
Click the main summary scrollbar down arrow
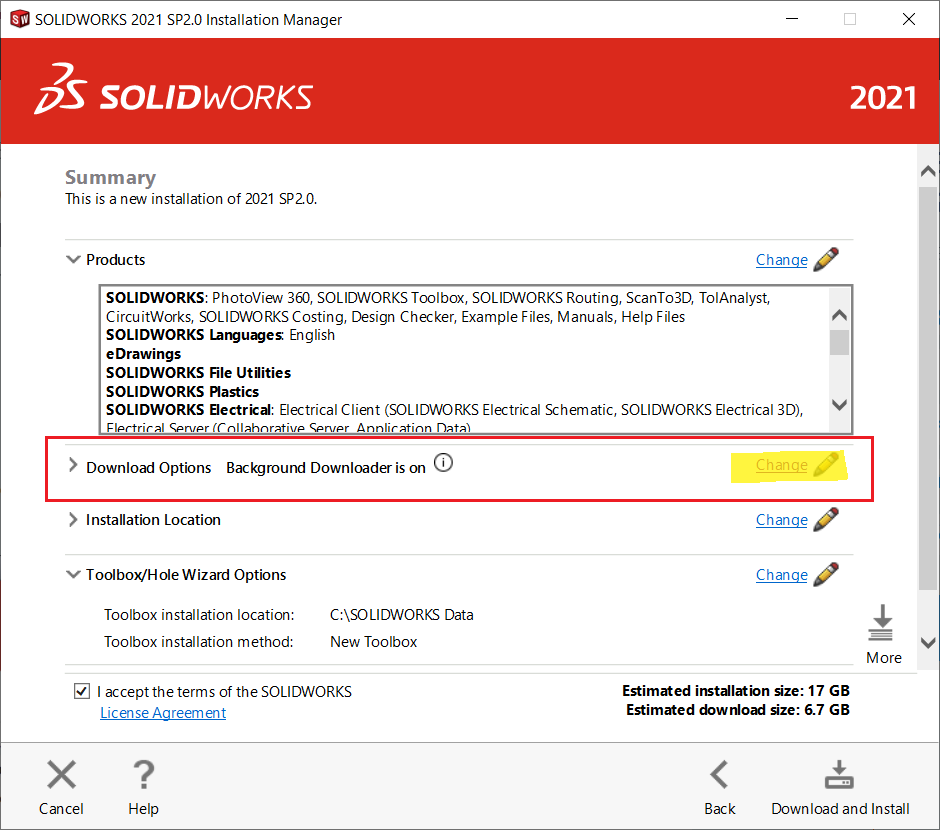pyautogui.click(x=927, y=643)
